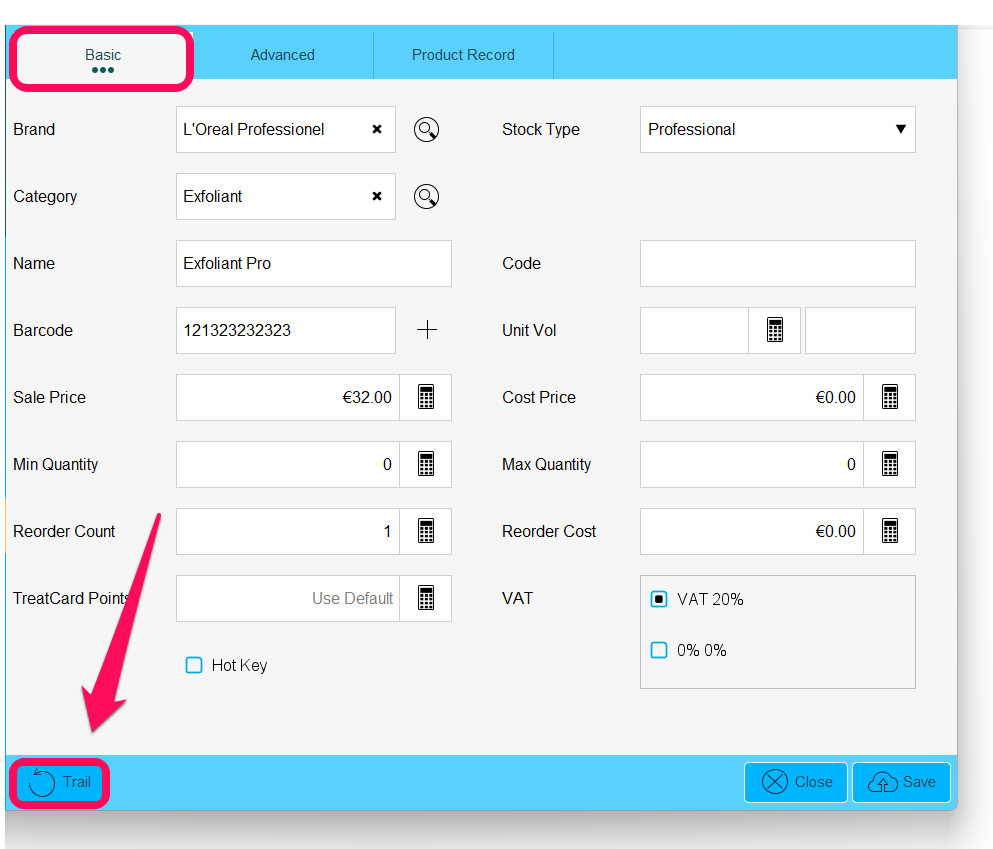Open calculator for Min Quantity
993x849 pixels.
[426, 465]
